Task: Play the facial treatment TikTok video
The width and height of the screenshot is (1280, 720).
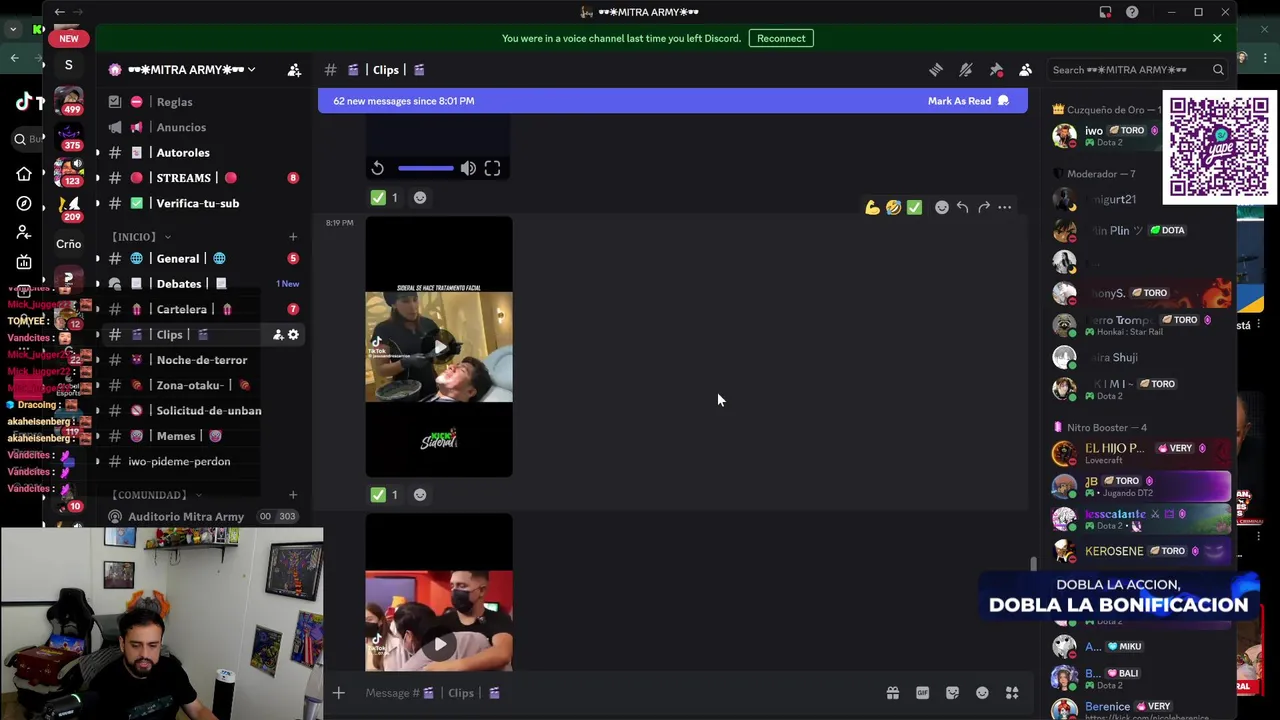Action: click(x=439, y=347)
